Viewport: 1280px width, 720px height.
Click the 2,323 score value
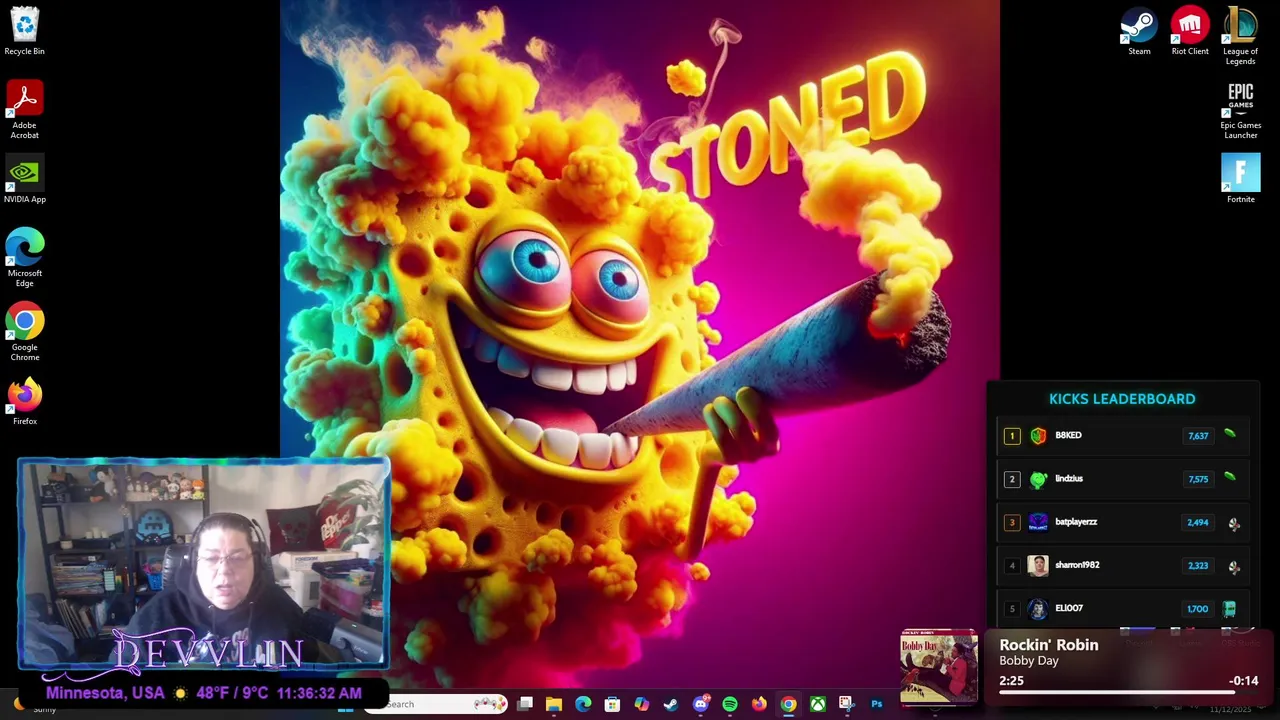1198,566
